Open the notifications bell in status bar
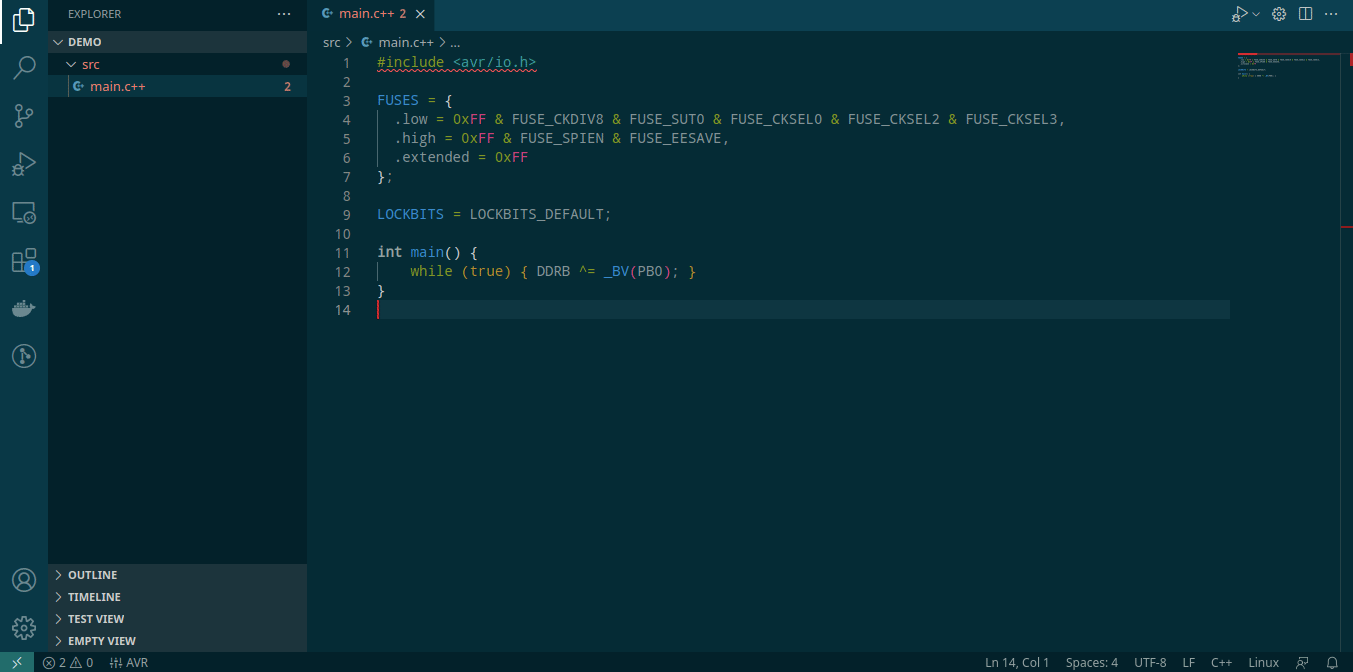1353x672 pixels. (1332, 662)
